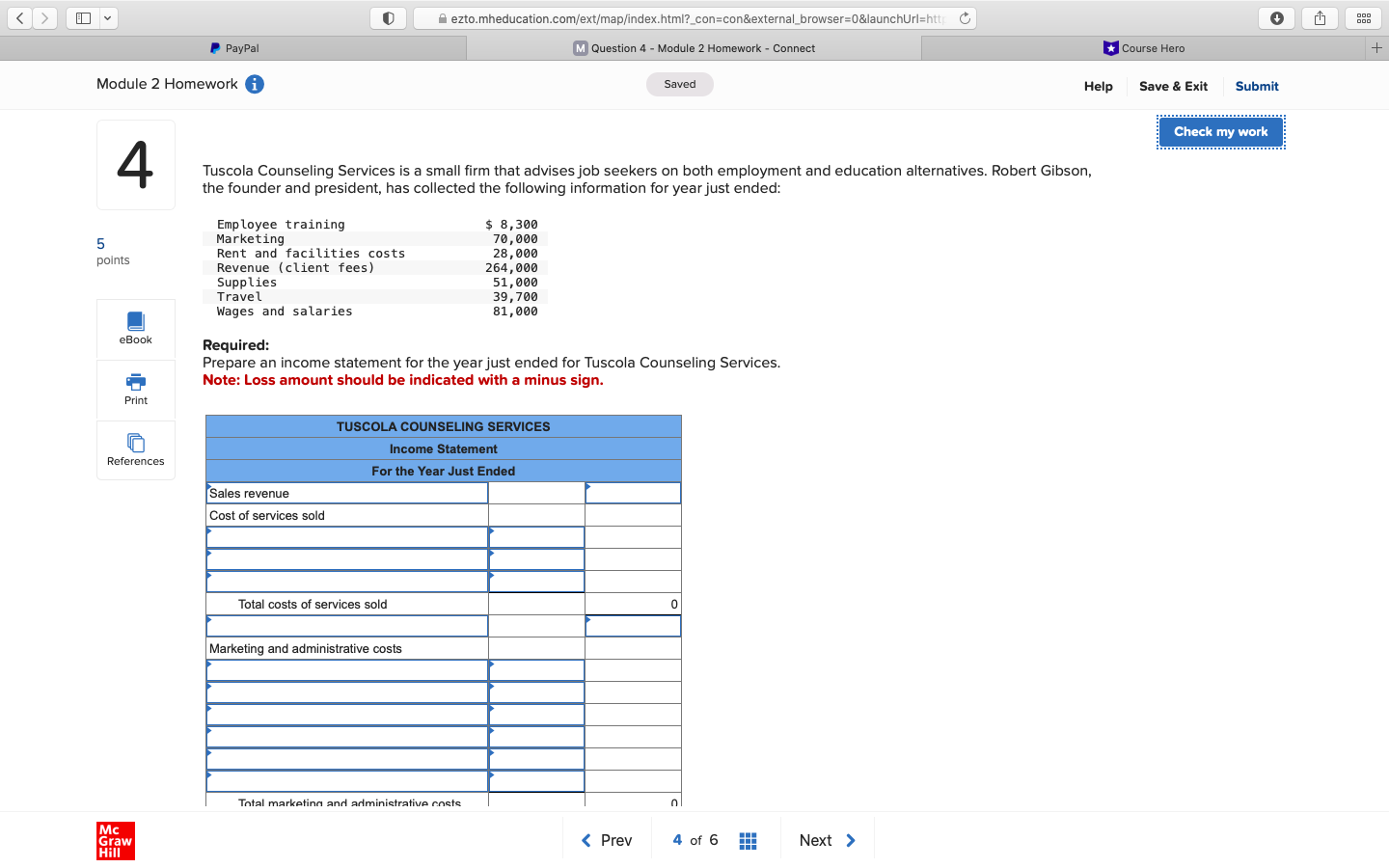Switch to the Course Hero tab
Screen dimensions: 1389x868
(x=1144, y=48)
